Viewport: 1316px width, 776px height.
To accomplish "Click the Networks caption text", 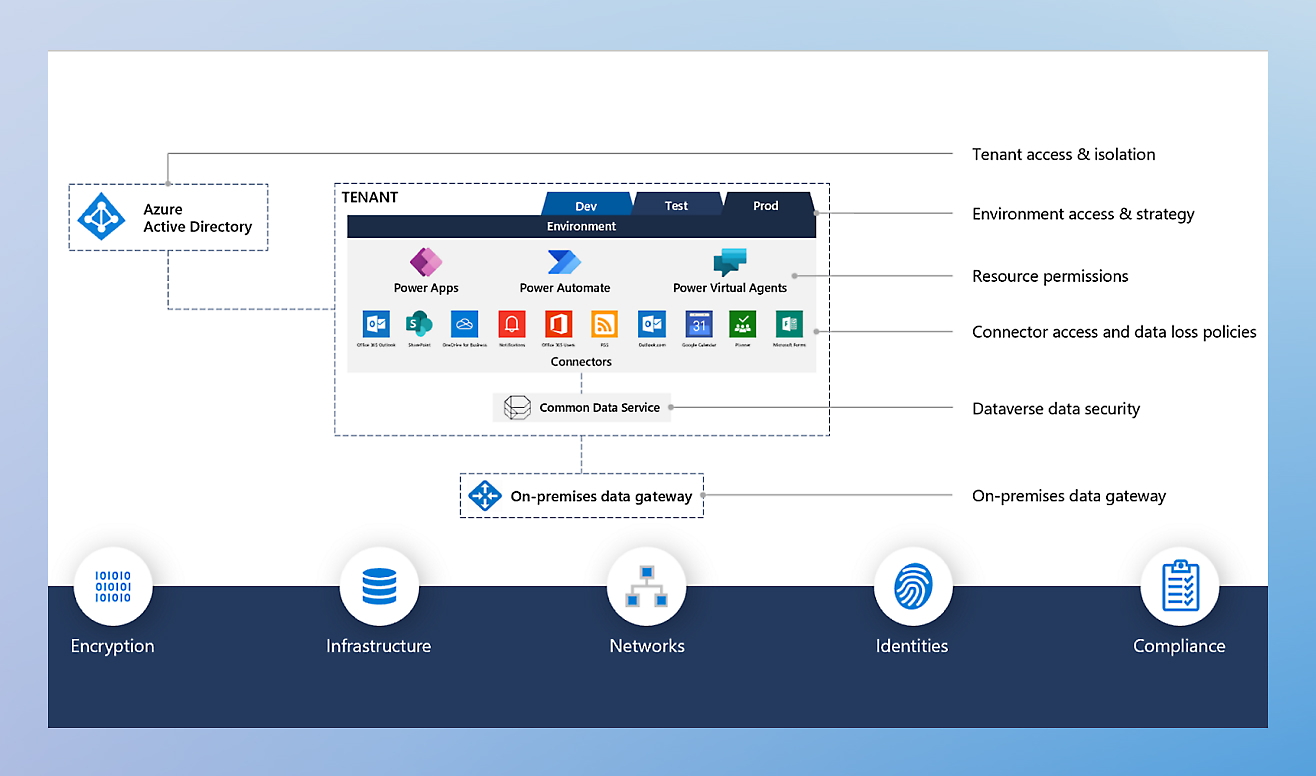I will point(647,646).
